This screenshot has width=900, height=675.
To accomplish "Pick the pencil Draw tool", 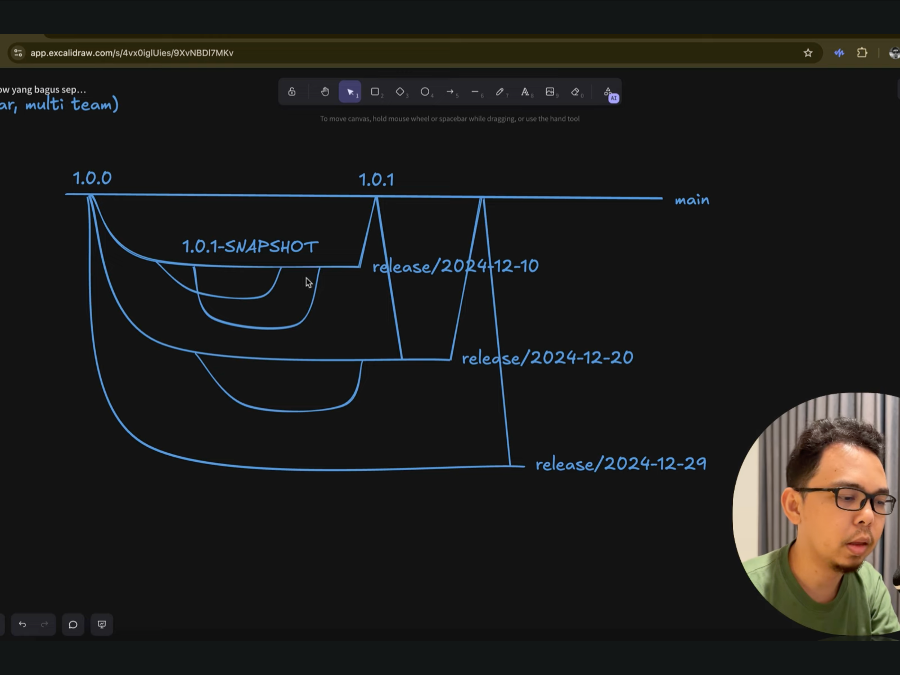I will tap(500, 92).
